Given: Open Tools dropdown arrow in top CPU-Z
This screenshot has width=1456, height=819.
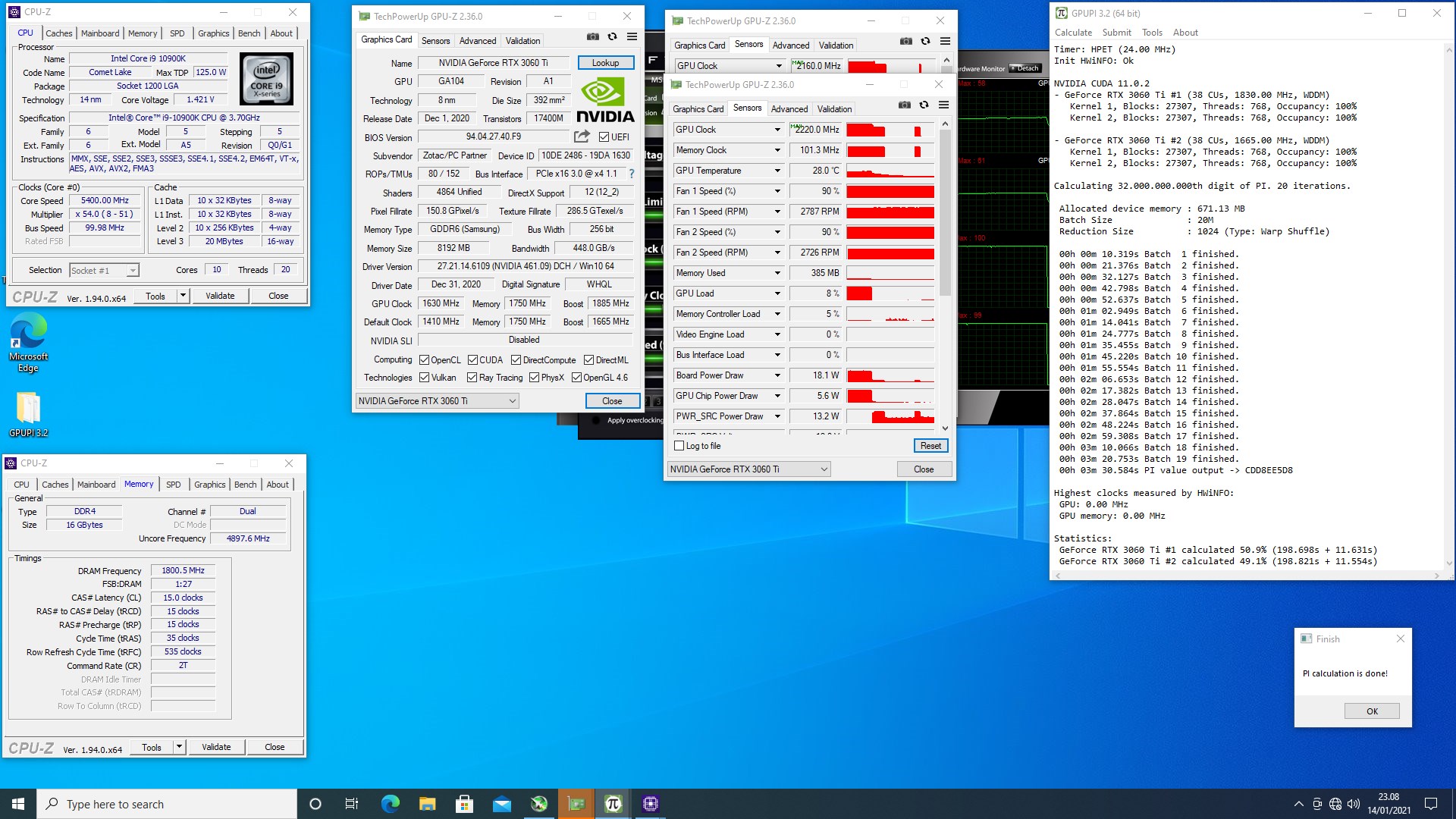Looking at the screenshot, I should [183, 296].
